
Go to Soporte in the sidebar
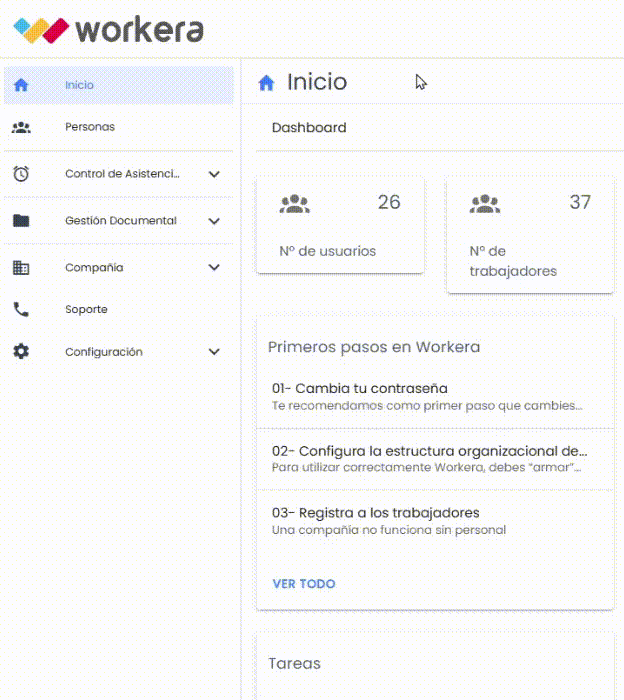[86, 310]
